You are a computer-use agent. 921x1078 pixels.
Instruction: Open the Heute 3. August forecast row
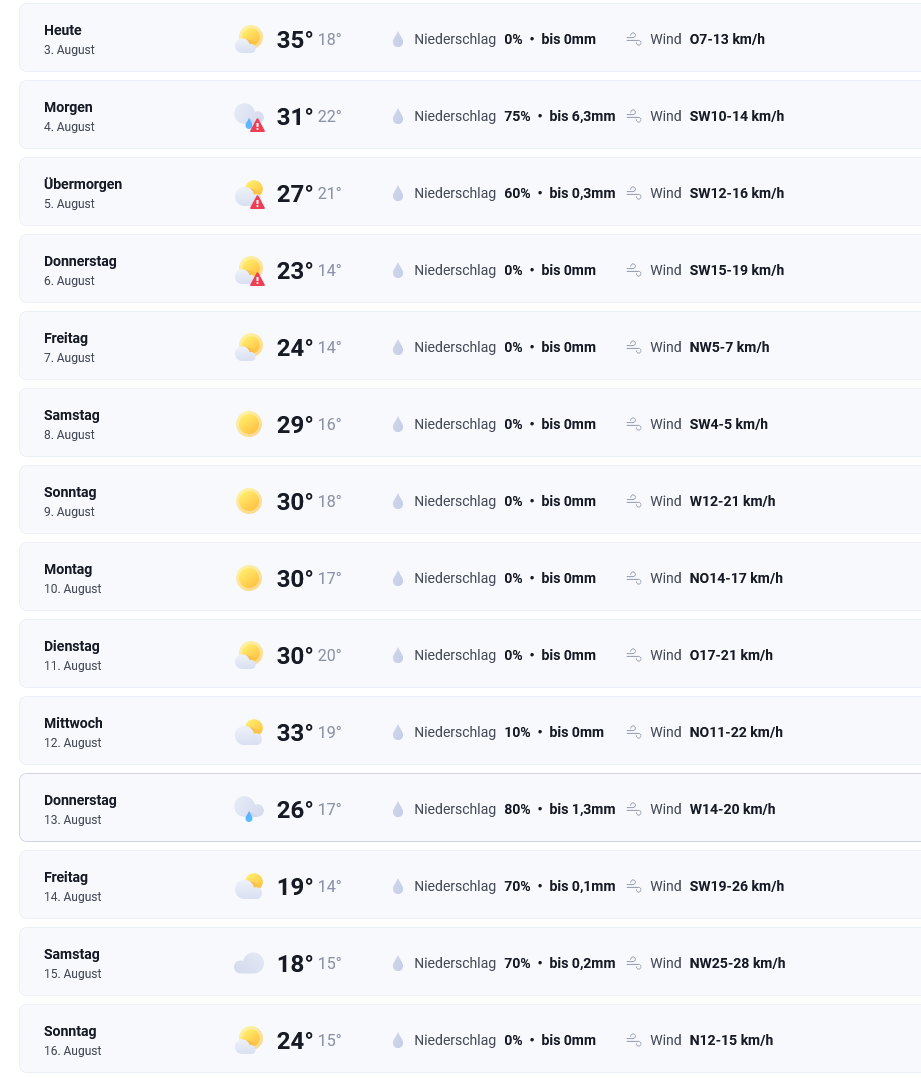pyautogui.click(x=470, y=38)
